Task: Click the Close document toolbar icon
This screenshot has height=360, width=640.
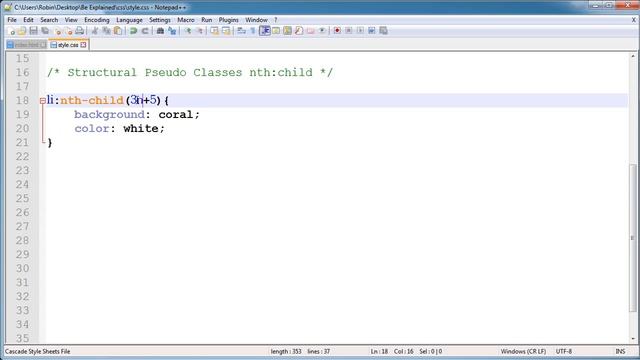Action: (x=57, y=31)
